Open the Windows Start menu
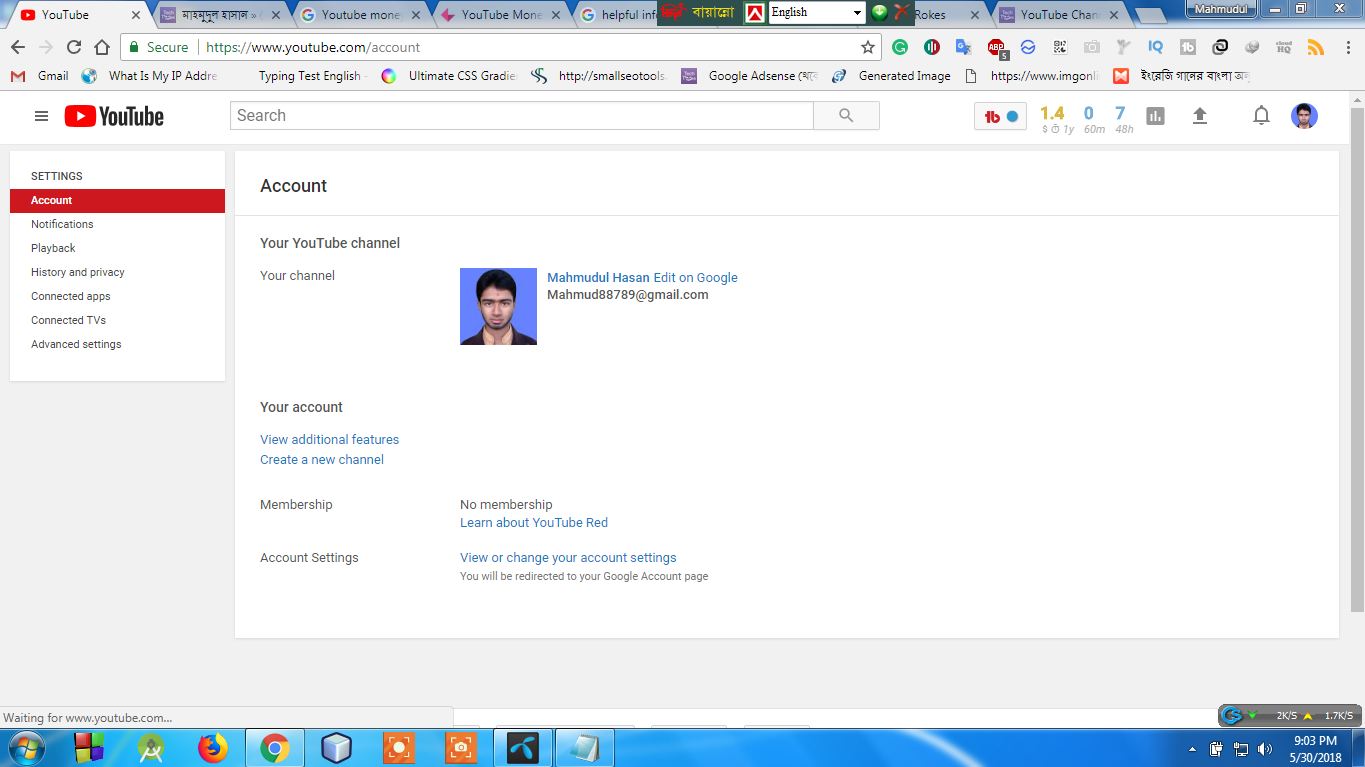Image resolution: width=1365 pixels, height=767 pixels. (25, 748)
